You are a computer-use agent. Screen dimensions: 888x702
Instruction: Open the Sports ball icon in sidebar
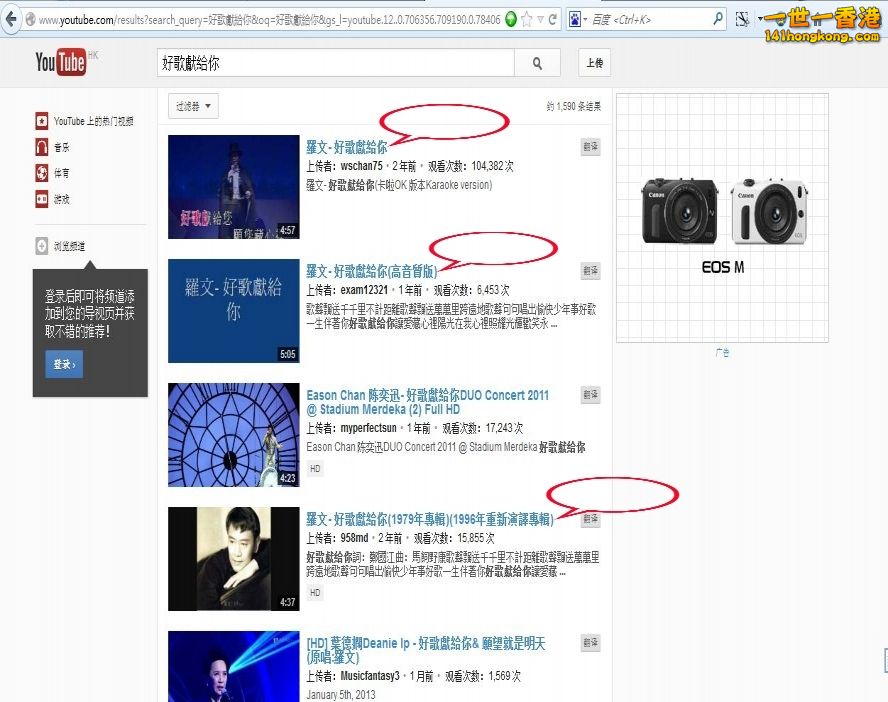tap(41, 173)
